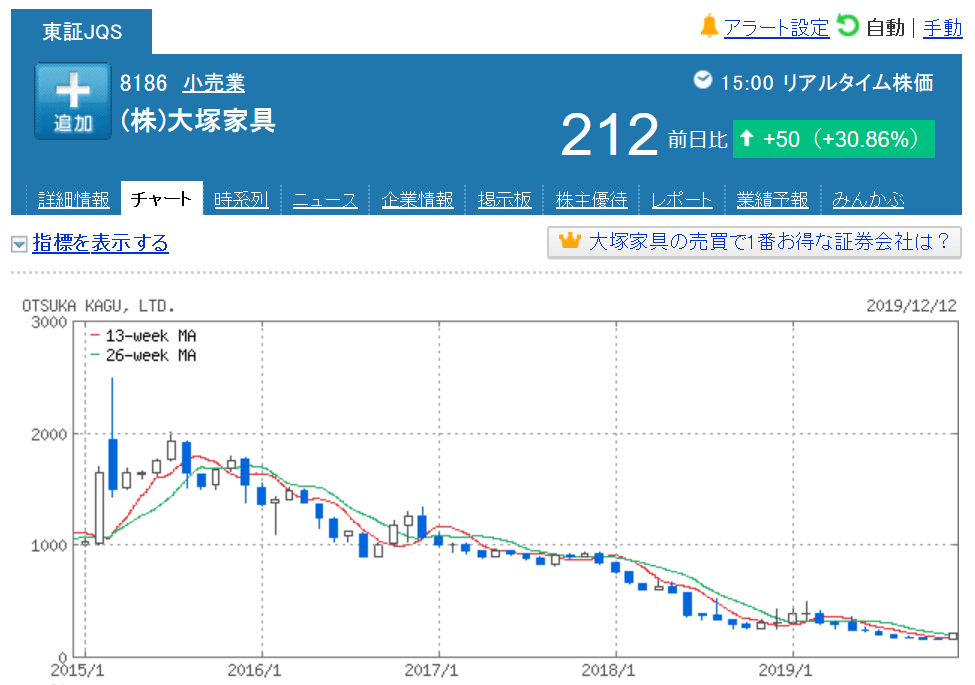Click 指標を表示する link
Screen dimensions: 975x685
pyautogui.click(x=100, y=242)
